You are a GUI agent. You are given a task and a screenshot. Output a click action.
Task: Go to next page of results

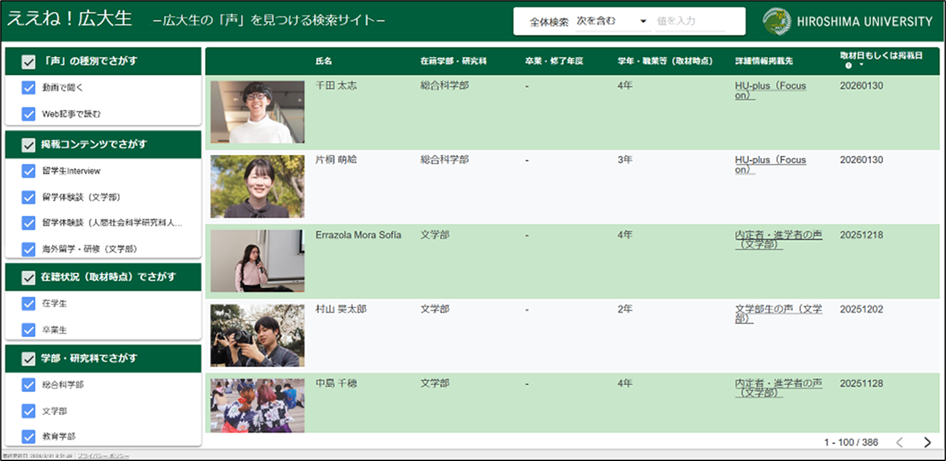pyautogui.click(x=927, y=442)
